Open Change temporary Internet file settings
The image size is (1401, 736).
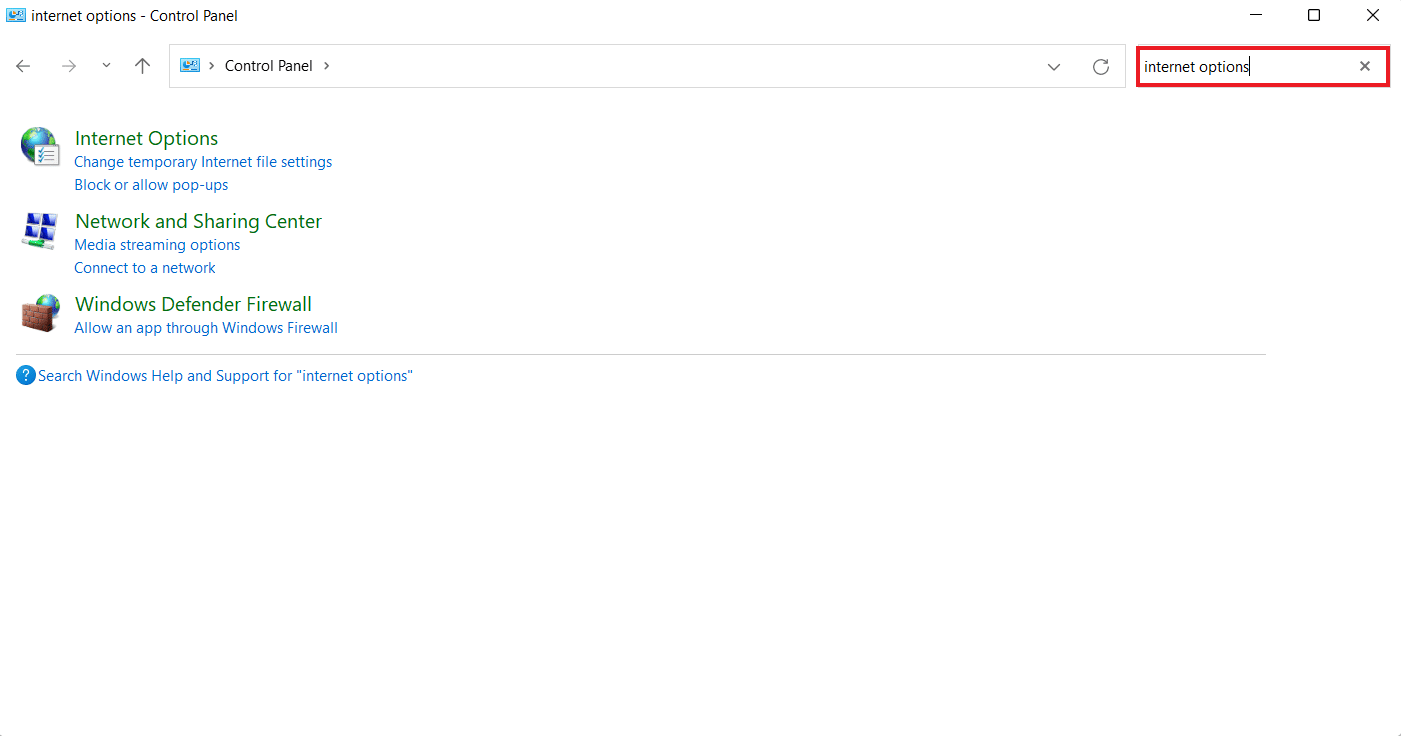[x=203, y=162]
